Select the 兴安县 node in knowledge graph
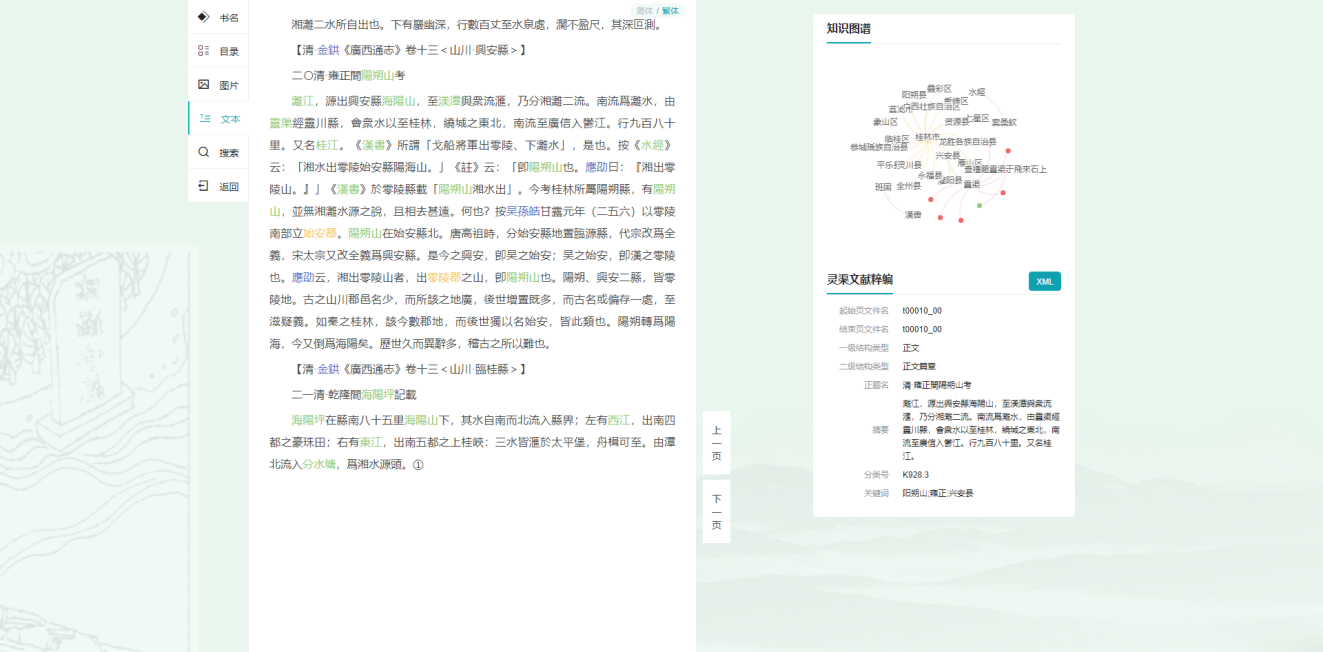The height and width of the screenshot is (652, 1323). click(x=947, y=155)
